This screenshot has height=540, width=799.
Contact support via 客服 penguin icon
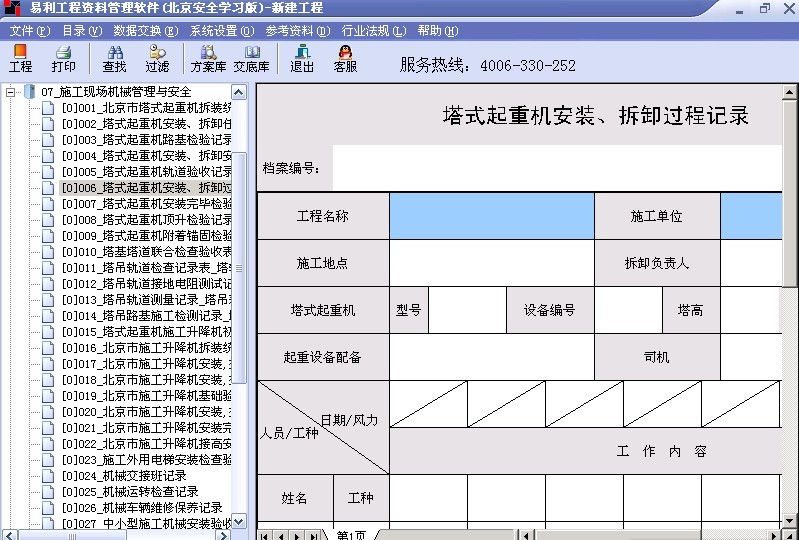pyautogui.click(x=345, y=58)
